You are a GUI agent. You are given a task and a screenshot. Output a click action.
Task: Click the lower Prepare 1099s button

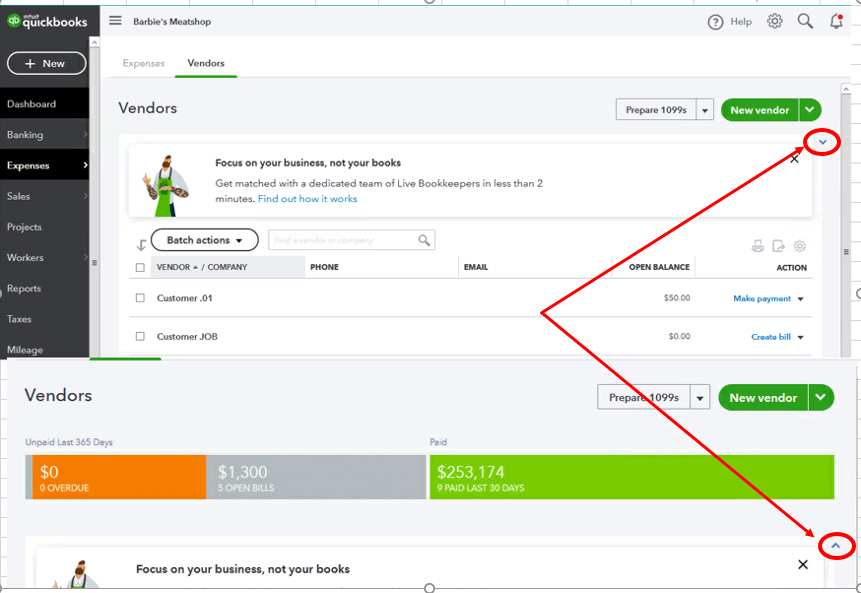pos(644,398)
